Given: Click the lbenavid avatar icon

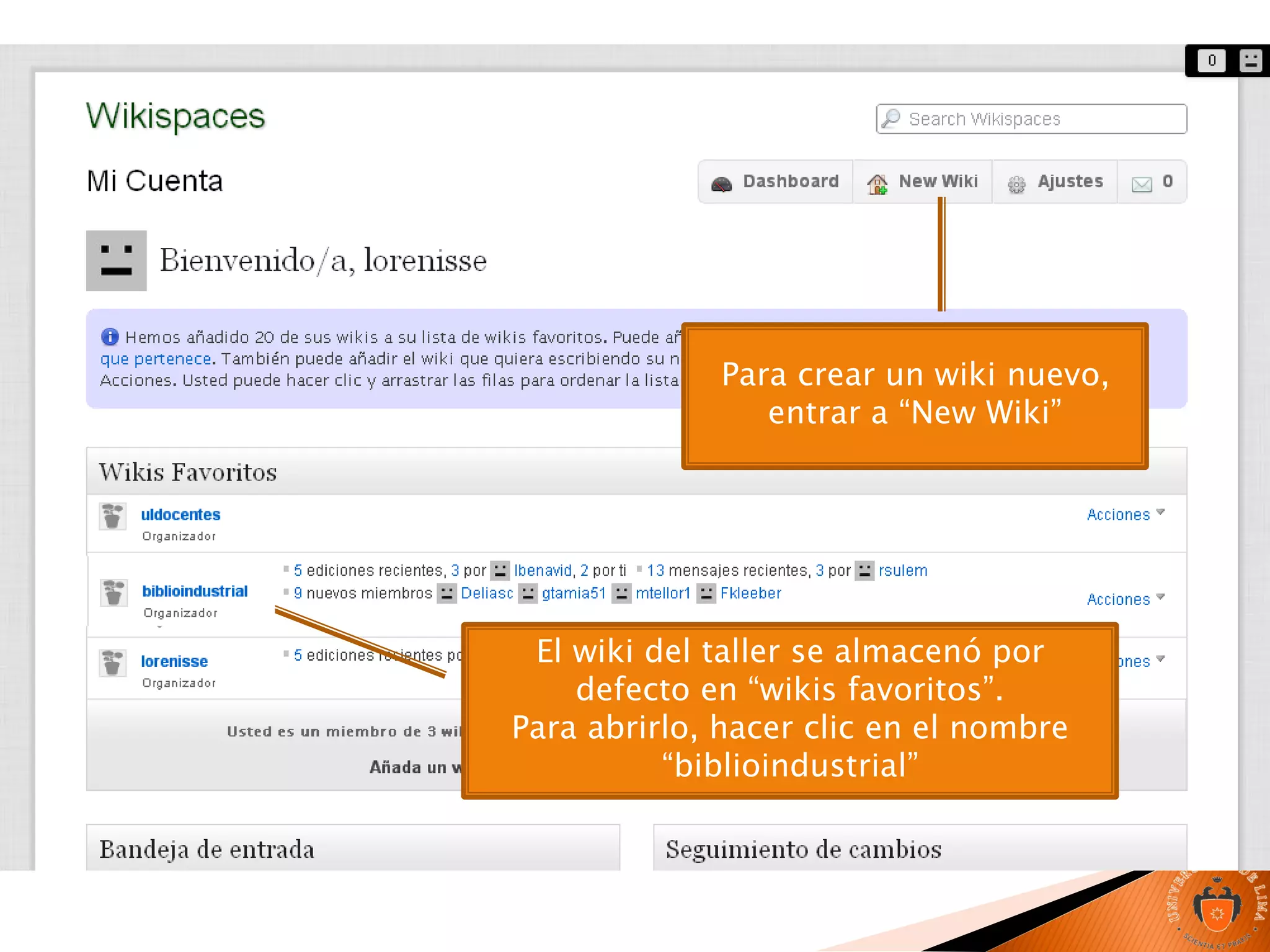Looking at the screenshot, I should coord(500,570).
